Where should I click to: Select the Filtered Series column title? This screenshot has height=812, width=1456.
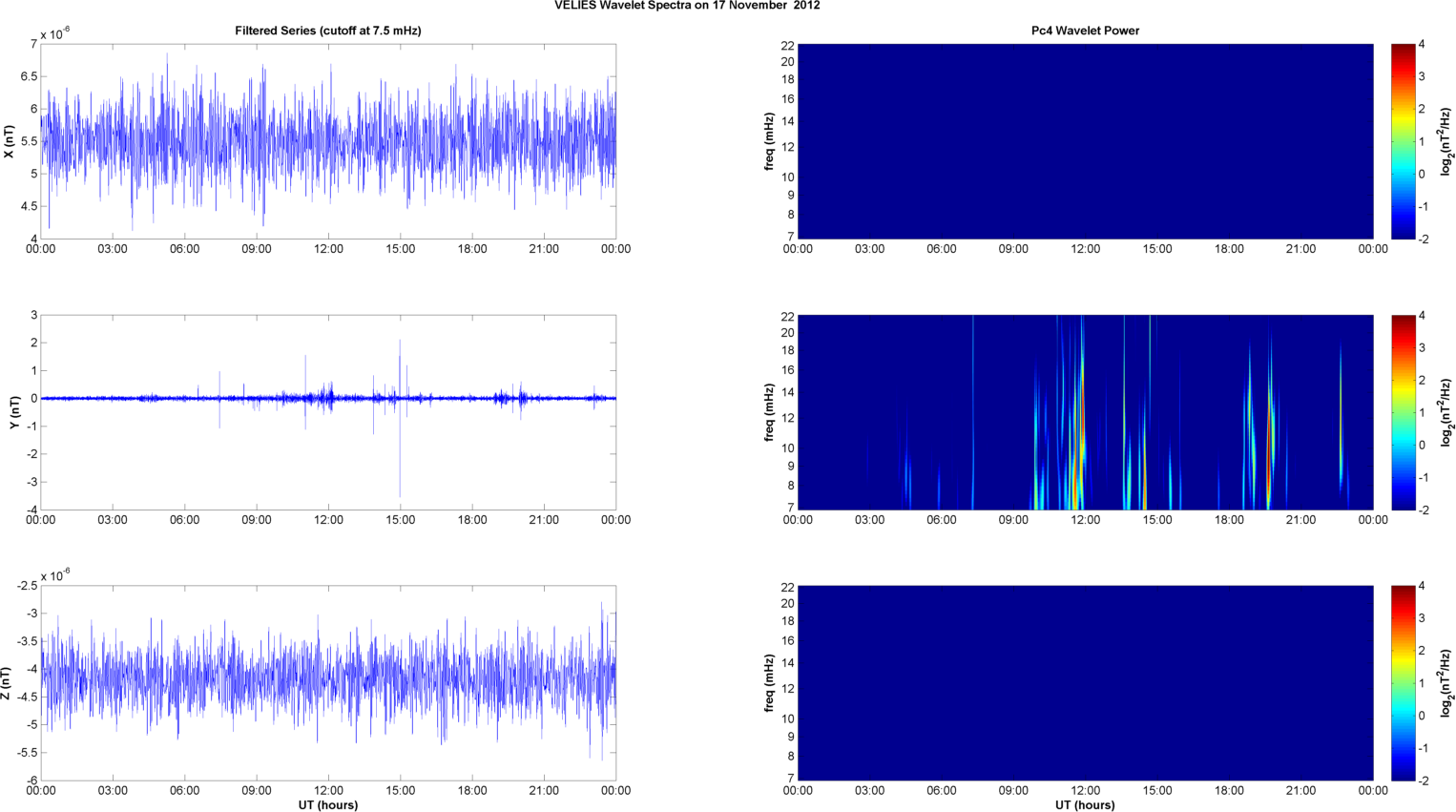(x=327, y=31)
